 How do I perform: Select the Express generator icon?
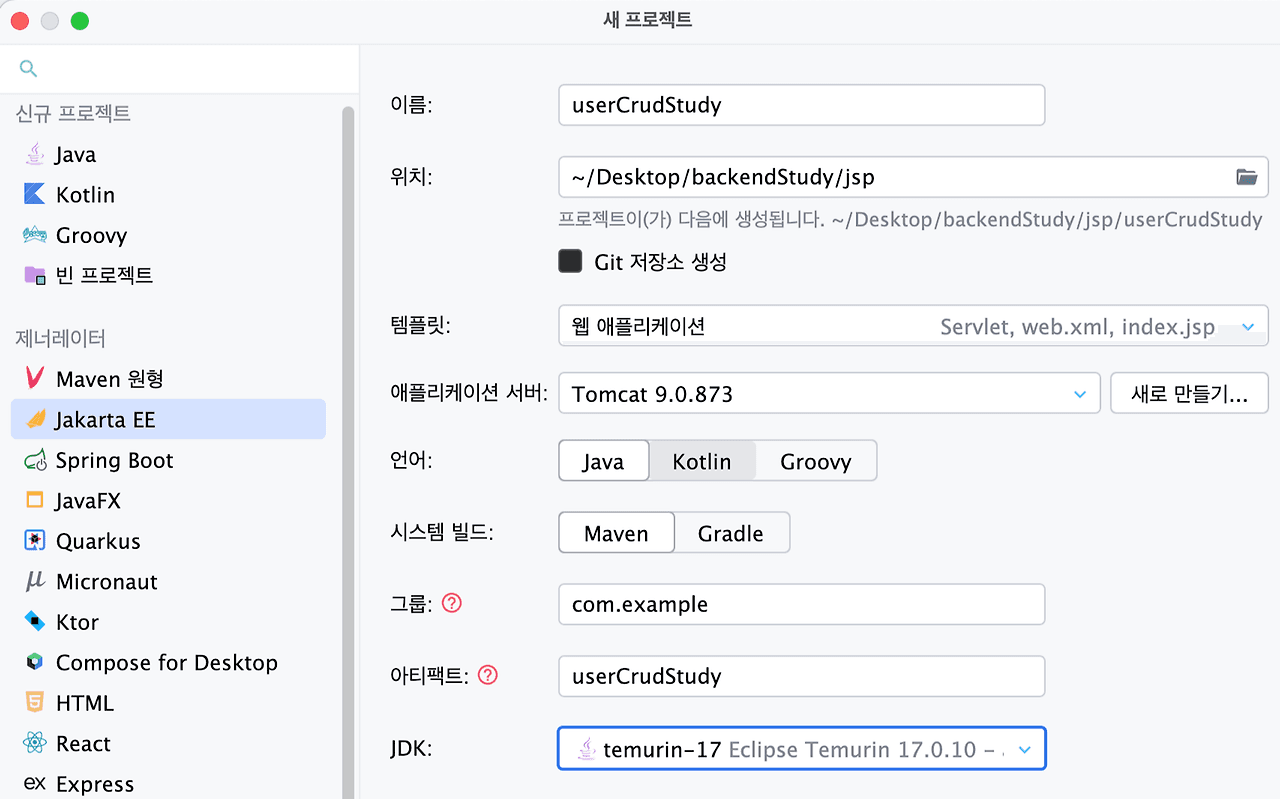(35, 784)
